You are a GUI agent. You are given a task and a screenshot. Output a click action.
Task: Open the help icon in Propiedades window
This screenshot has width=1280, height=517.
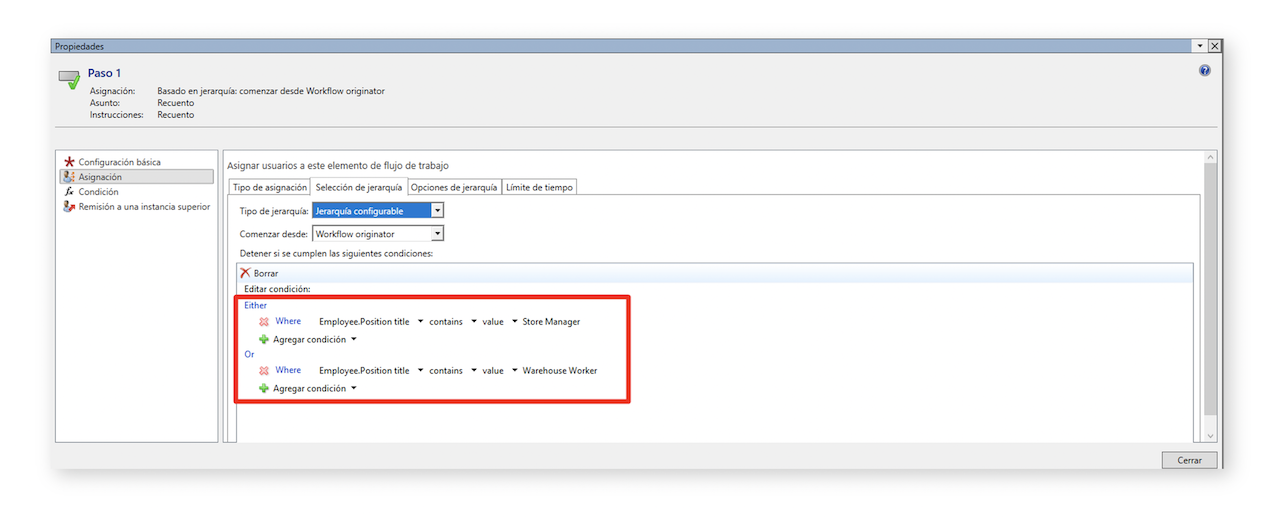tap(1205, 71)
